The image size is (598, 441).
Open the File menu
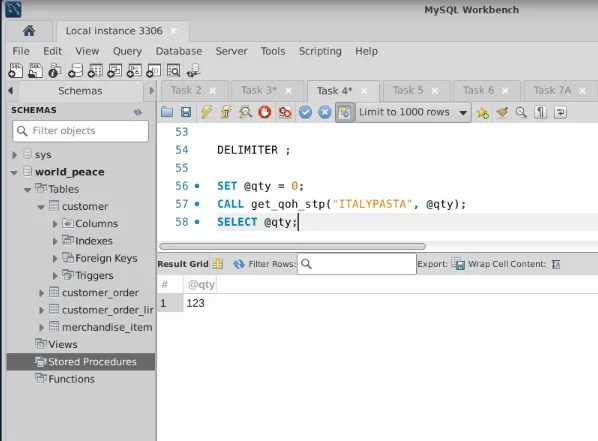21,51
